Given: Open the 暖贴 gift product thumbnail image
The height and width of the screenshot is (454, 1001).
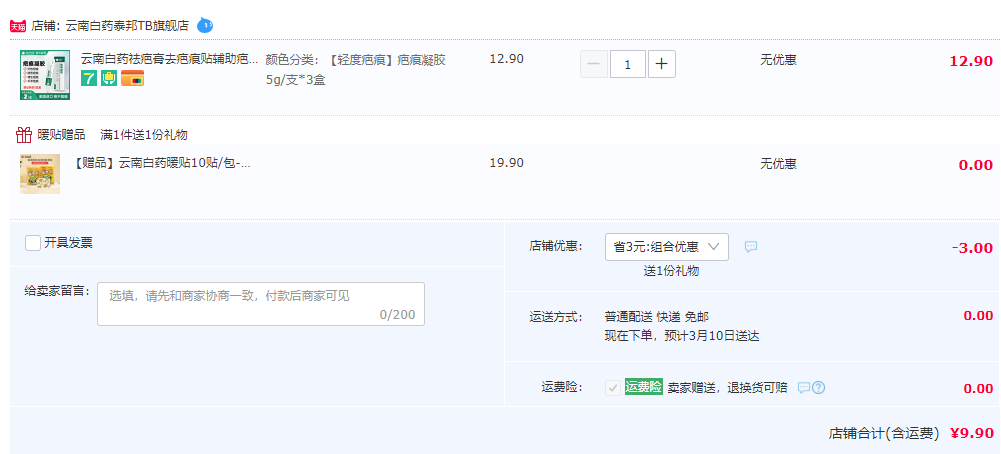Looking at the screenshot, I should [40, 174].
